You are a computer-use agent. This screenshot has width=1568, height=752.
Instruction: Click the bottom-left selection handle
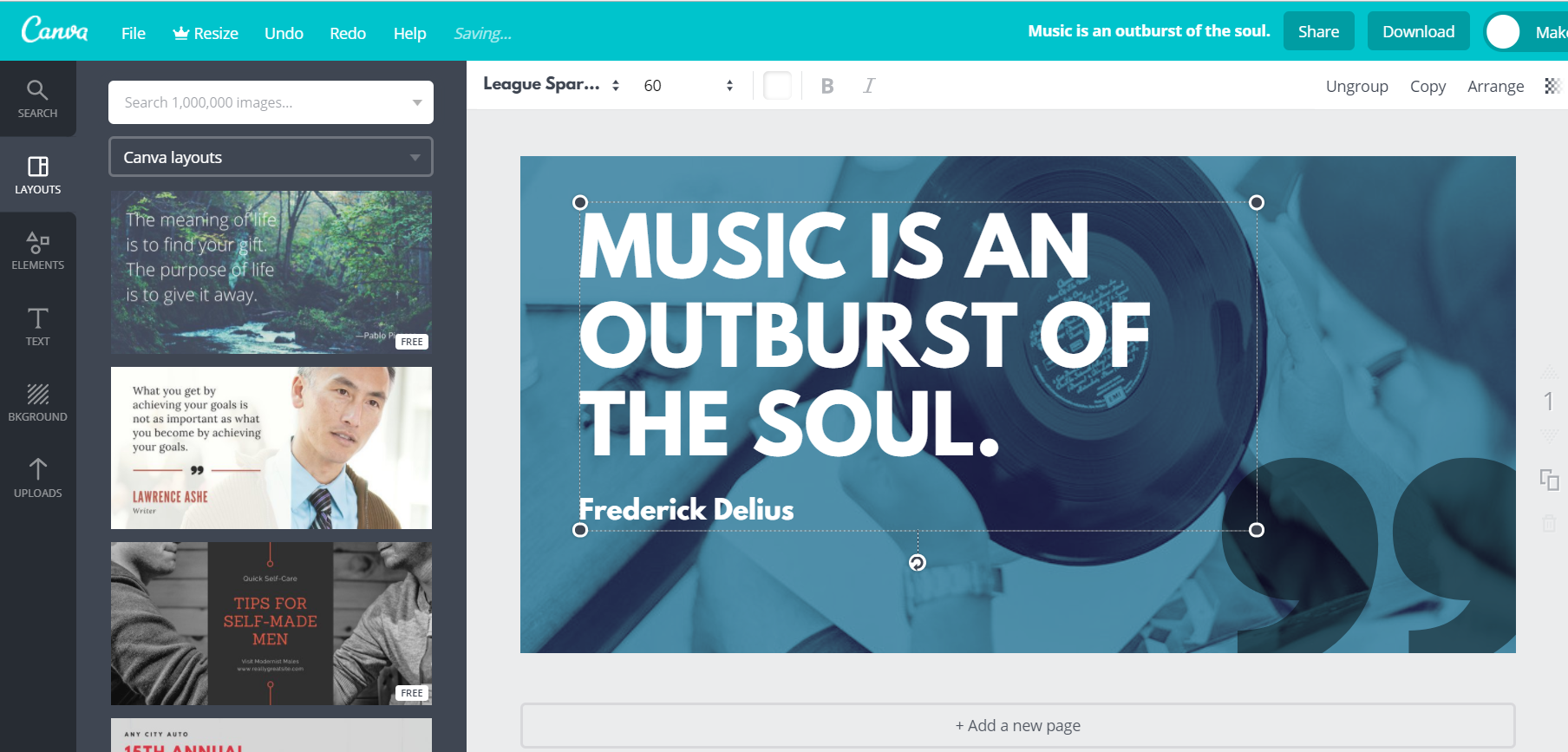(x=580, y=530)
